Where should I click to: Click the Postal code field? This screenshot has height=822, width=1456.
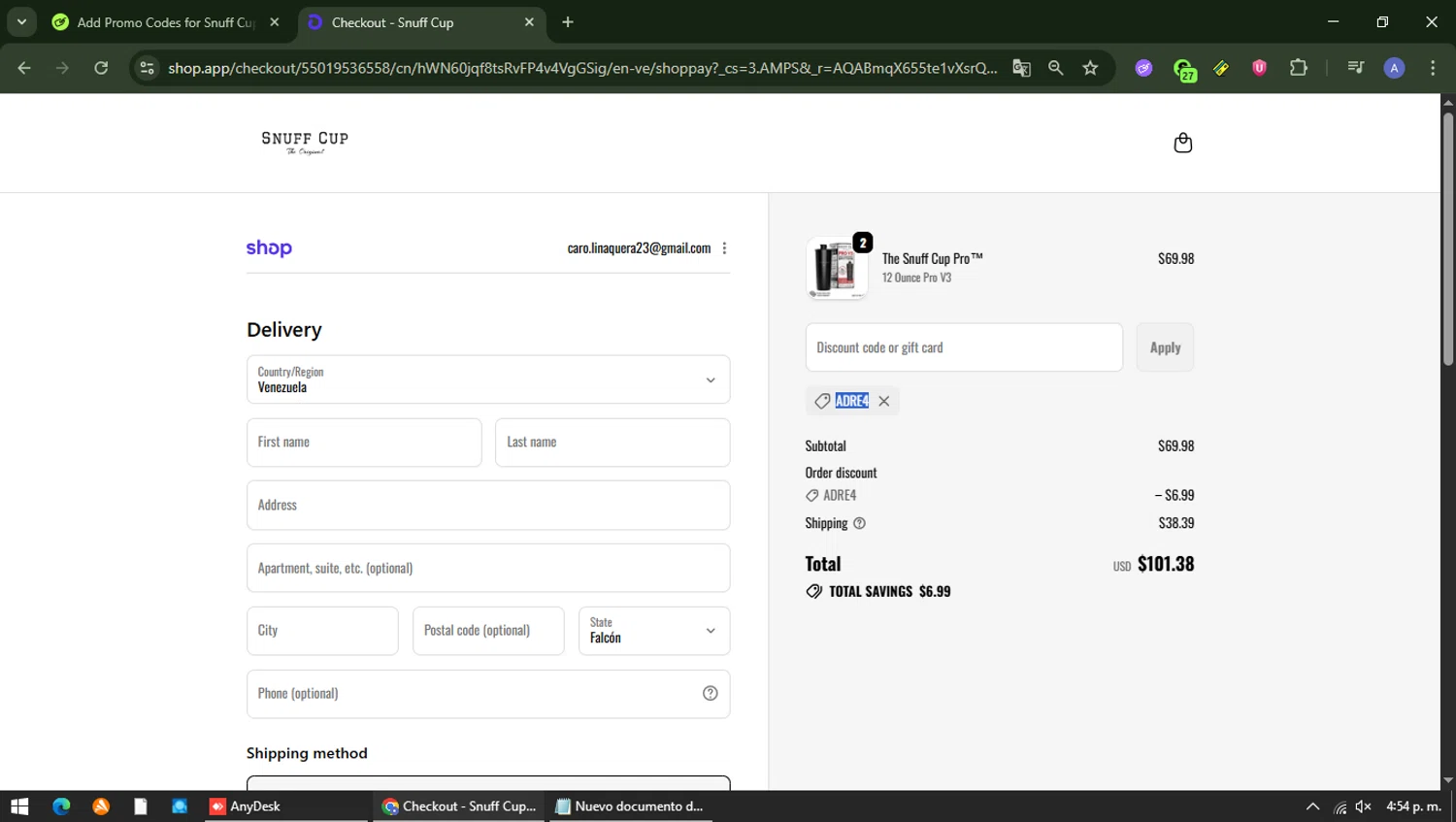click(x=488, y=631)
